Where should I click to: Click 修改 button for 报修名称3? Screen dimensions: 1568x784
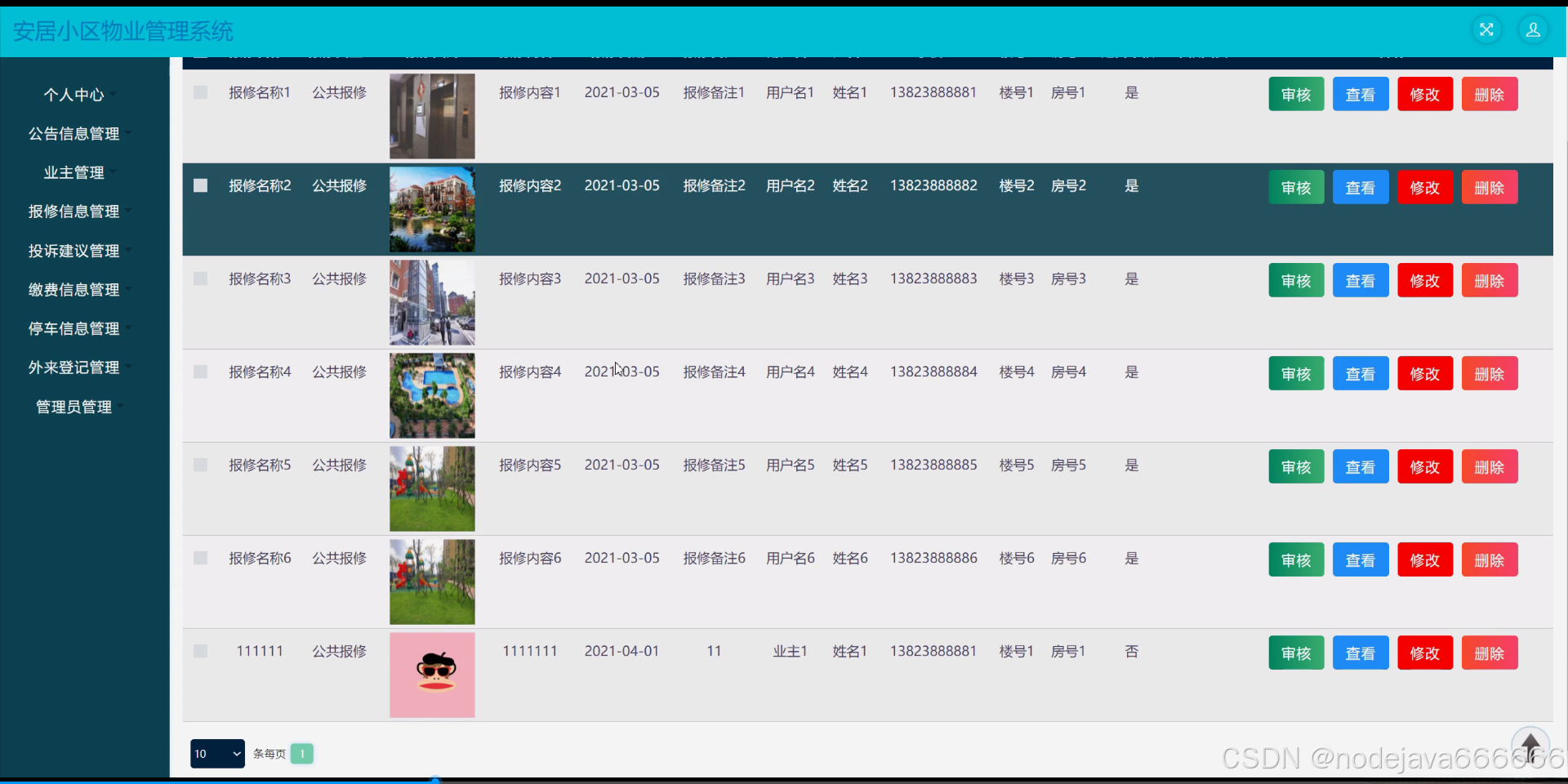tap(1425, 280)
